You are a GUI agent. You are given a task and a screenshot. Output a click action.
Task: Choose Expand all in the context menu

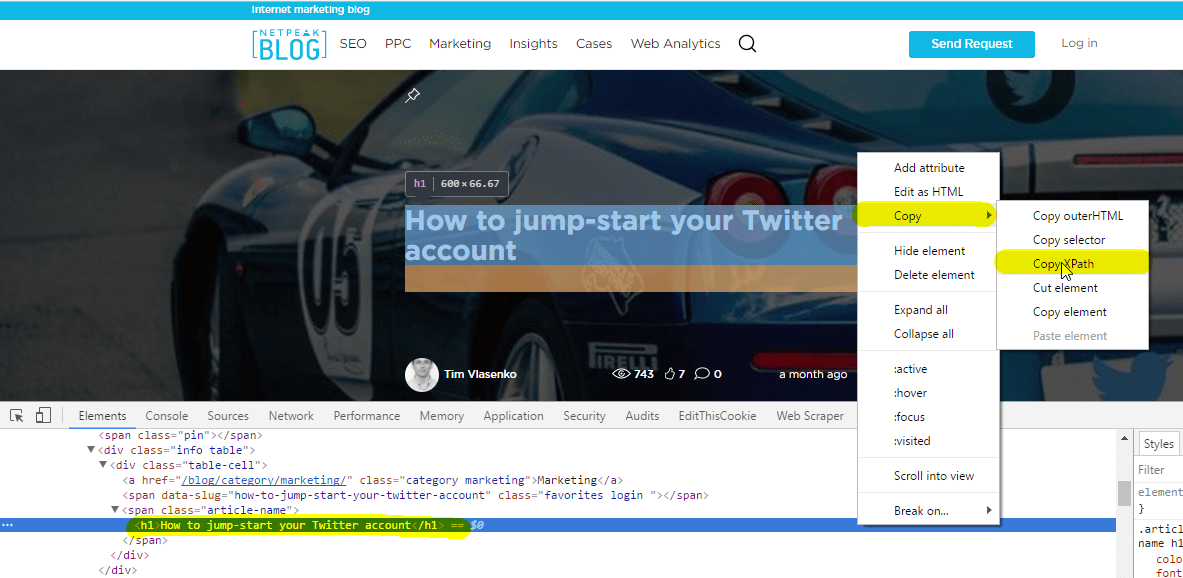pyautogui.click(x=929, y=310)
